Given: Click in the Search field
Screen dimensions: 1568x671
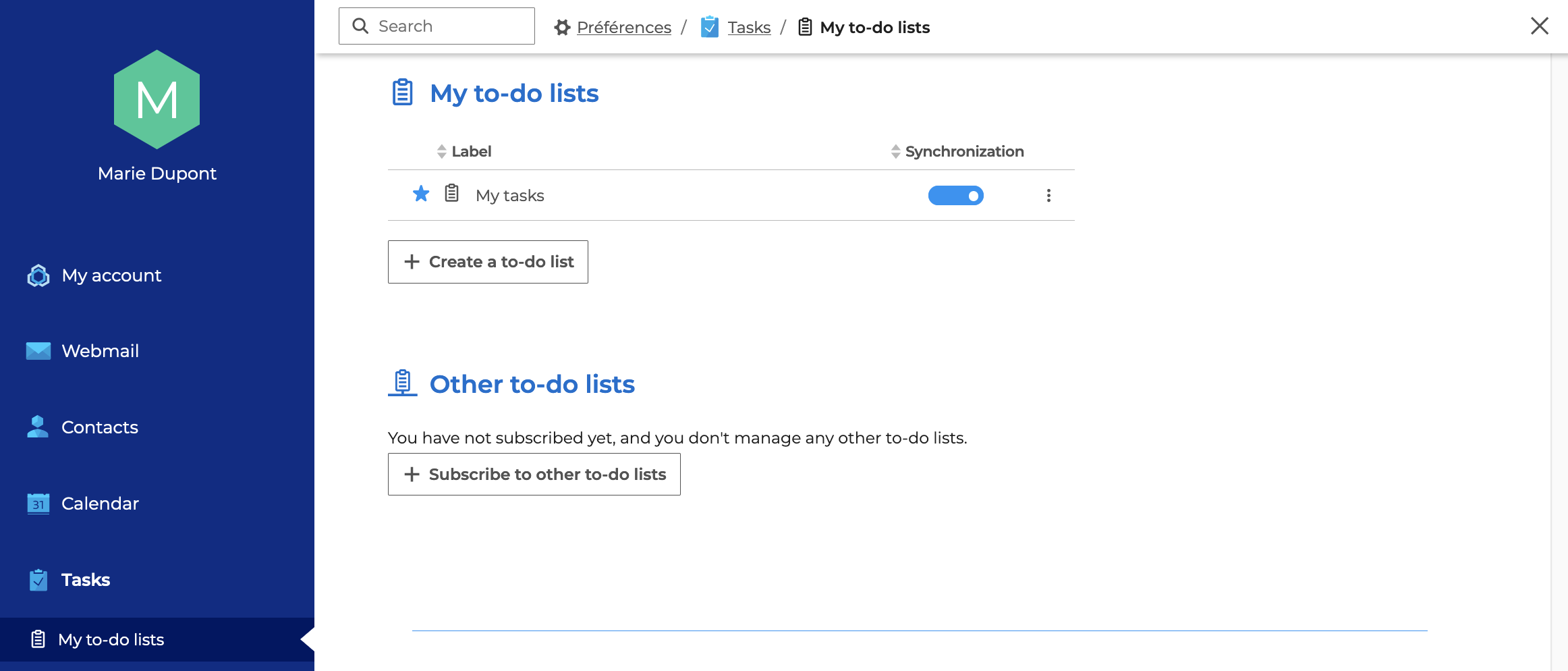Looking at the screenshot, I should (445, 26).
